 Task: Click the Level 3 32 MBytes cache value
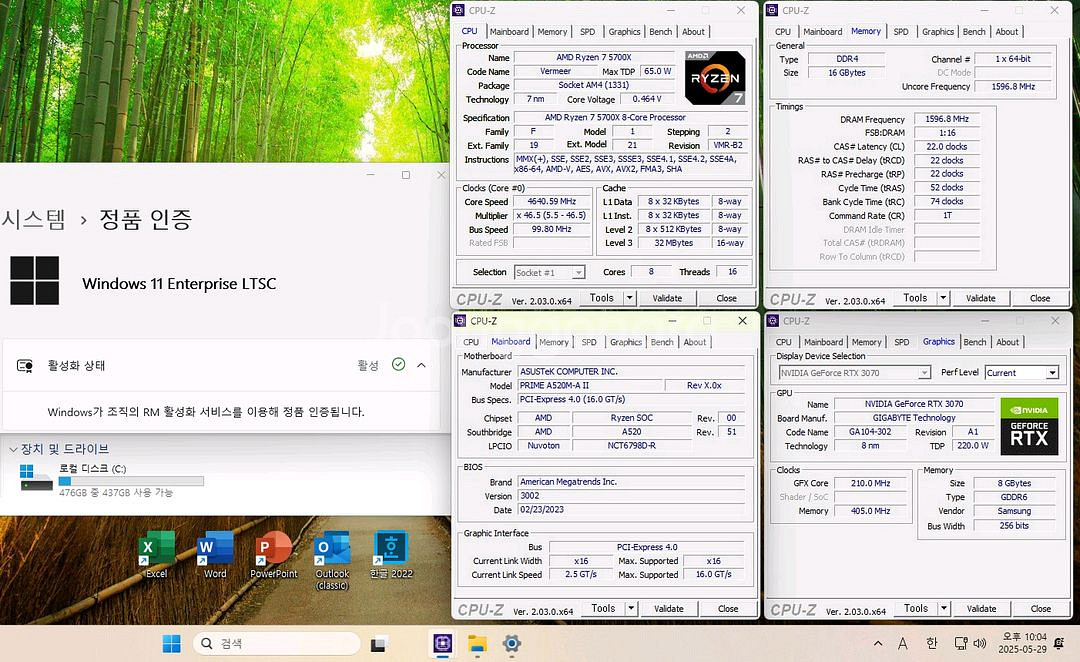pos(673,243)
